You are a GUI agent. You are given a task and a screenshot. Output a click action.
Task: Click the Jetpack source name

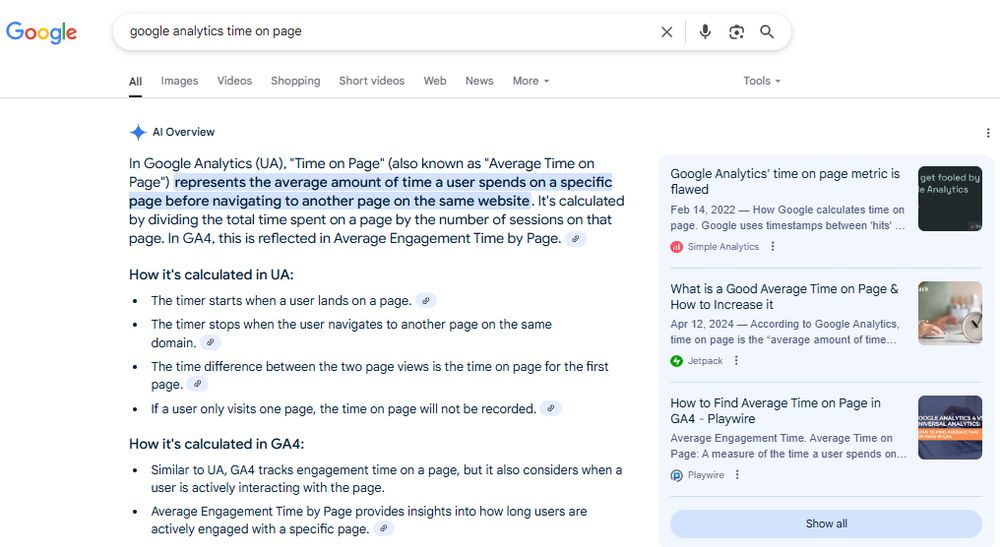[705, 361]
